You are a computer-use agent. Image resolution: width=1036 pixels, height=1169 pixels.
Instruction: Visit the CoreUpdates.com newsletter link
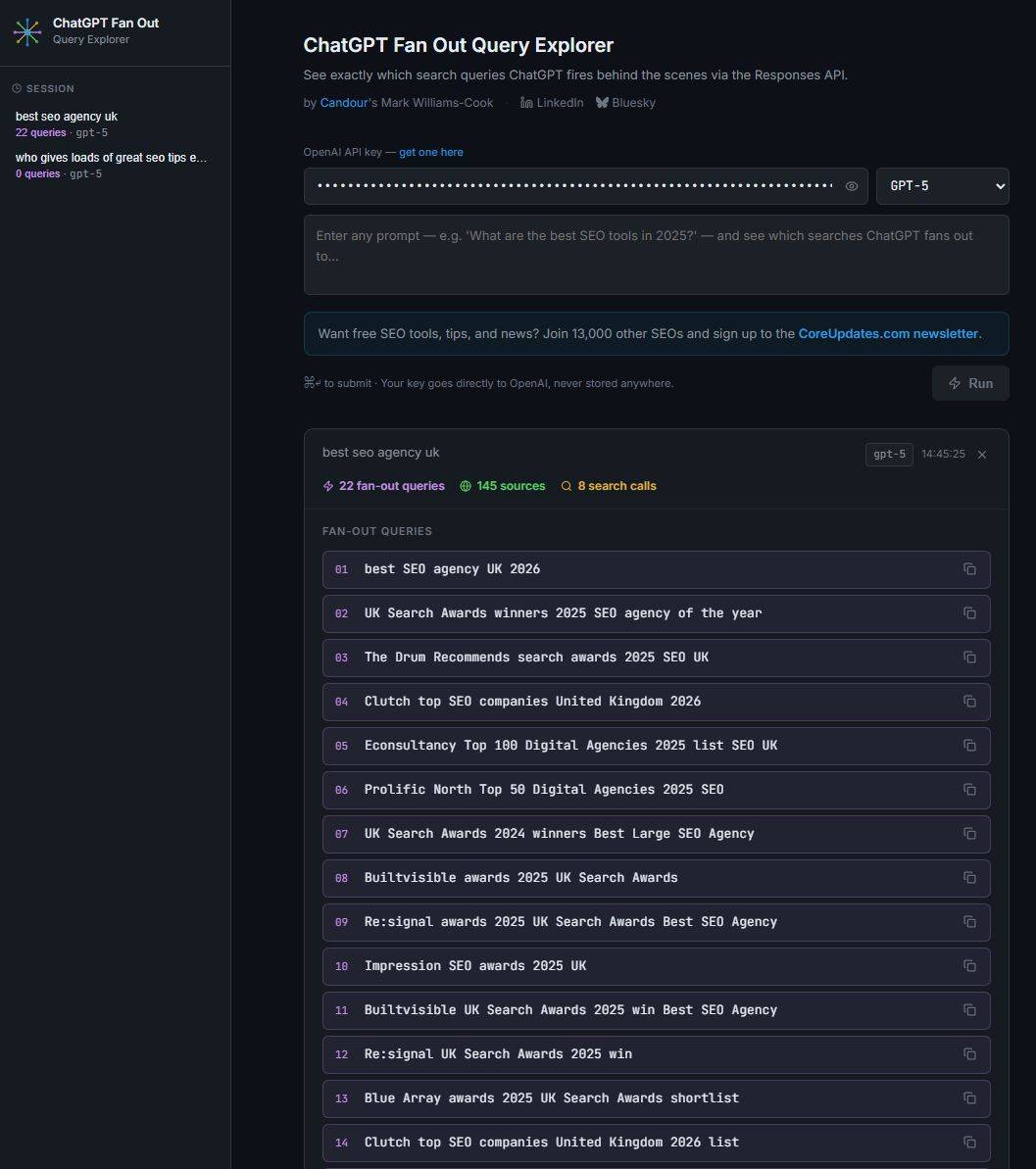[x=888, y=334]
